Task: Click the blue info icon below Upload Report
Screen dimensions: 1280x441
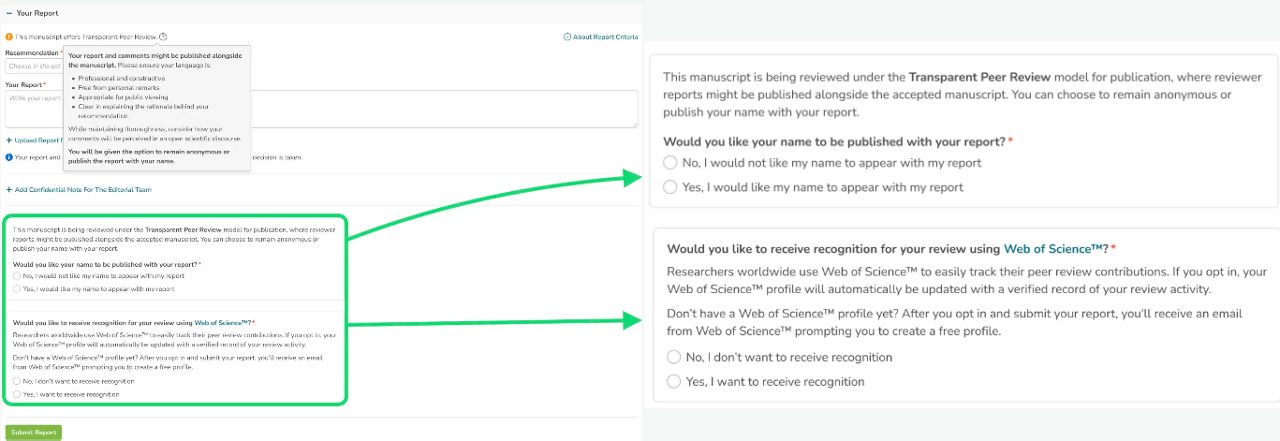Action: click(9, 157)
